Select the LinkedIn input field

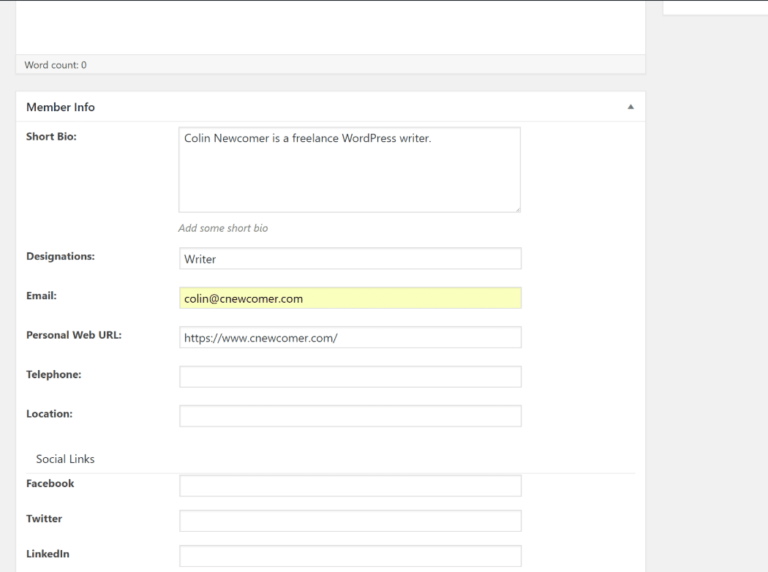click(350, 556)
